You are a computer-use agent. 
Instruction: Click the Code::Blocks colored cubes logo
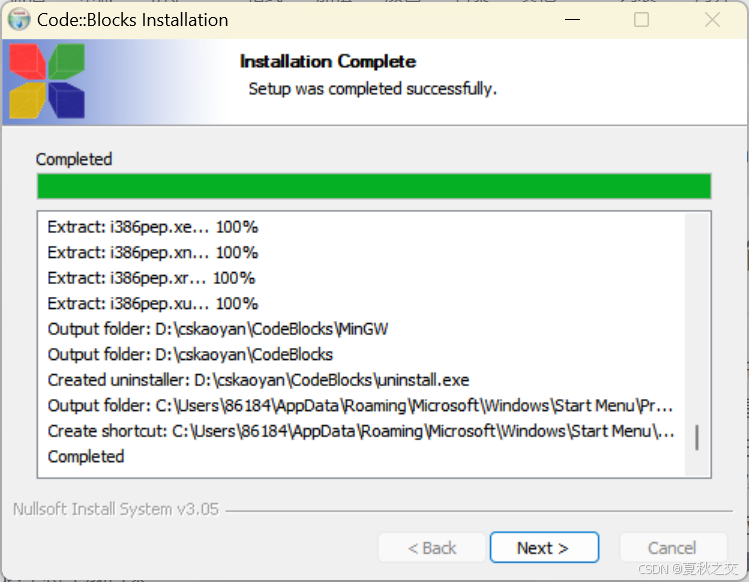(x=47, y=81)
